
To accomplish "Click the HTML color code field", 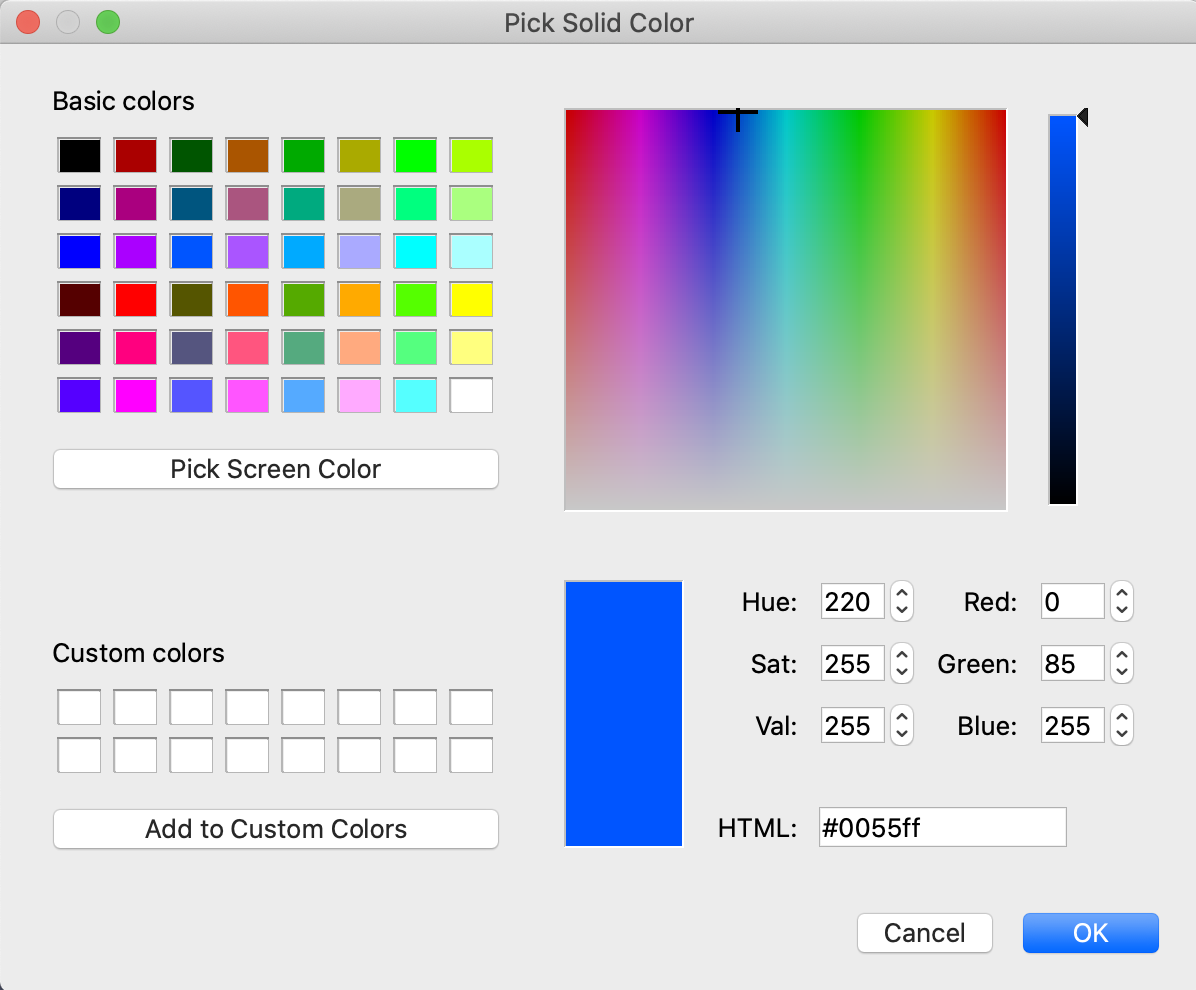I will tap(942, 828).
